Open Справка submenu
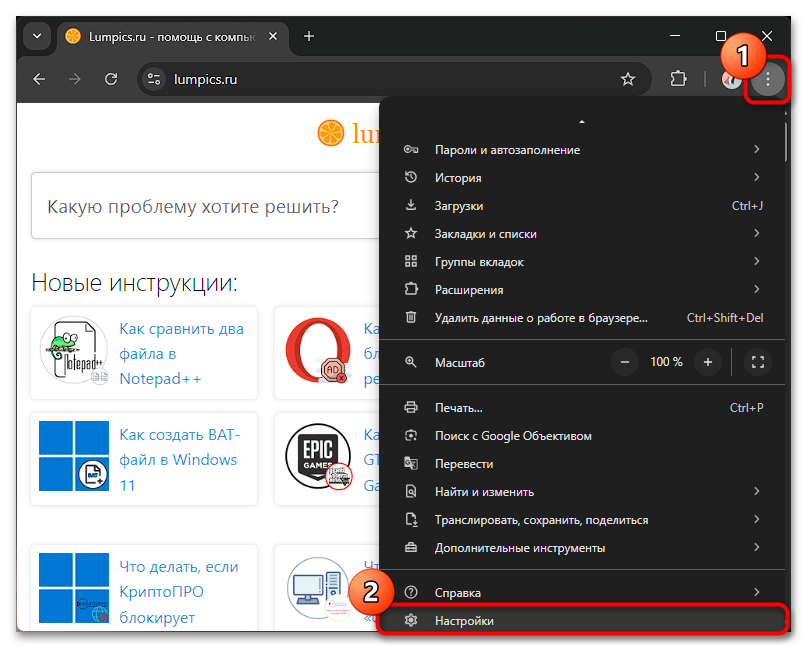 (583, 593)
